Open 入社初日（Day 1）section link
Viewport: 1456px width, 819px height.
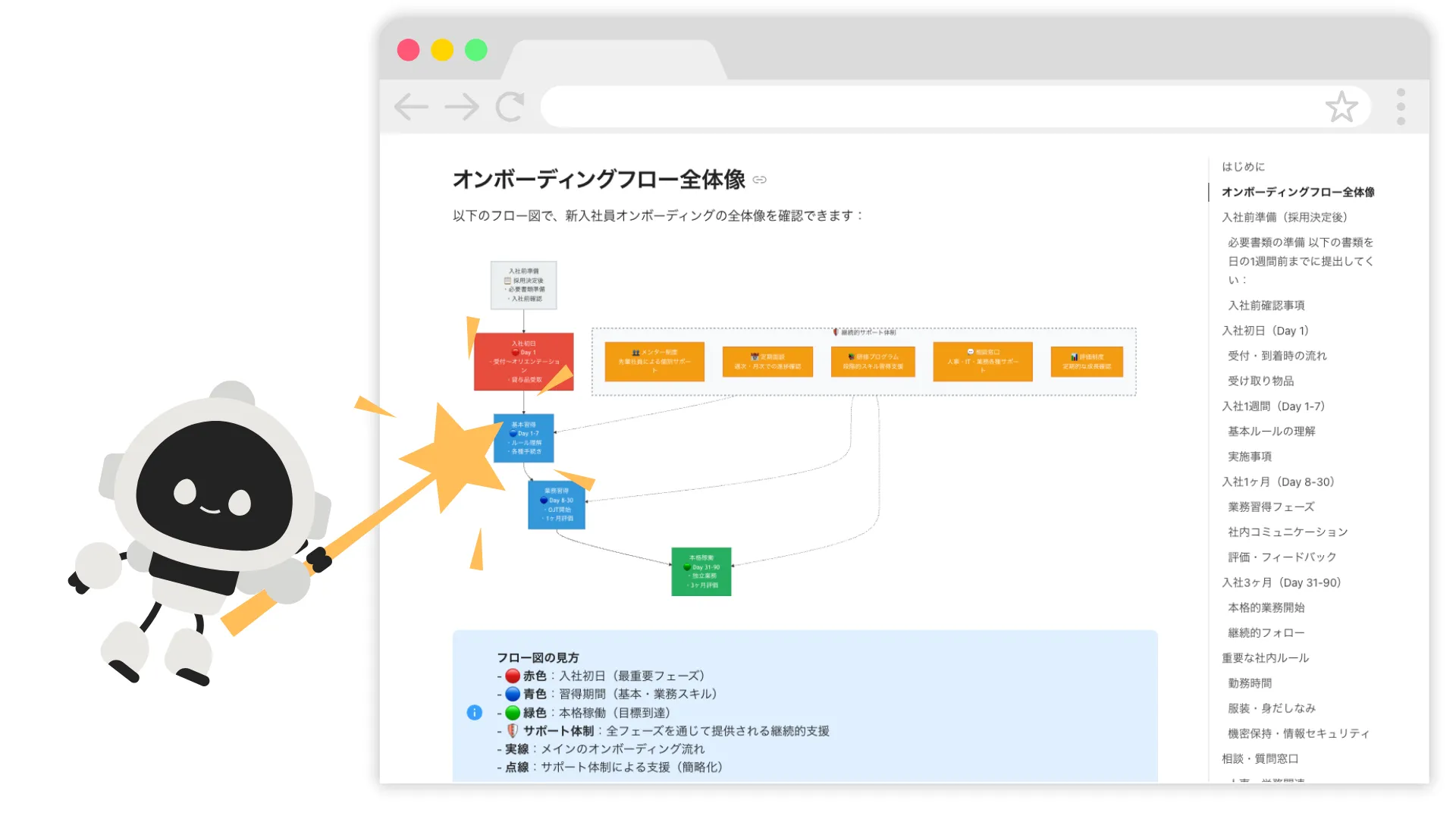(x=1265, y=331)
